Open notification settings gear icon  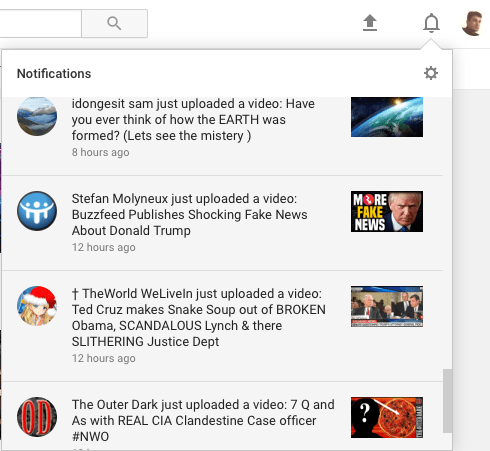coord(431,73)
